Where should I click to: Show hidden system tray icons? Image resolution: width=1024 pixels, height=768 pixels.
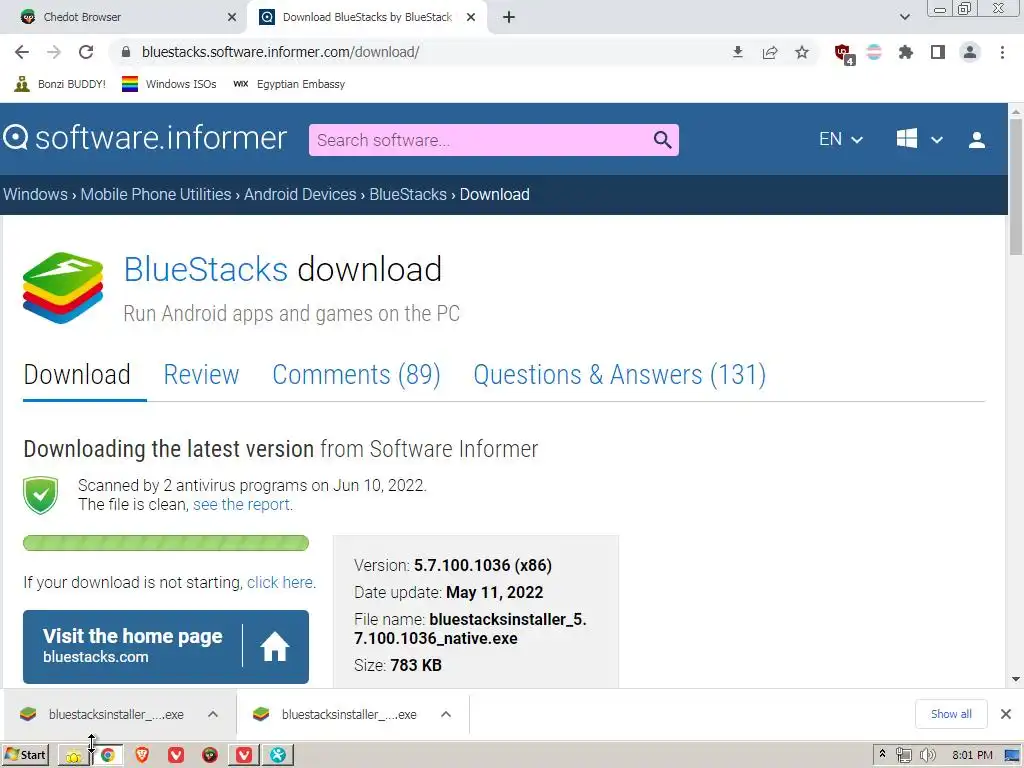tap(882, 754)
